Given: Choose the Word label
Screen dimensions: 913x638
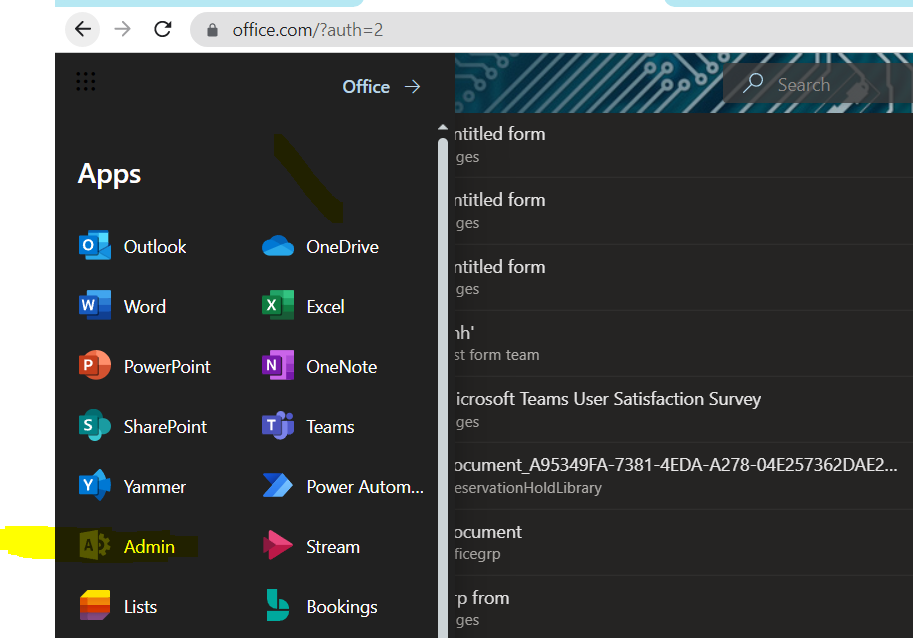Looking at the screenshot, I should coord(145,307).
